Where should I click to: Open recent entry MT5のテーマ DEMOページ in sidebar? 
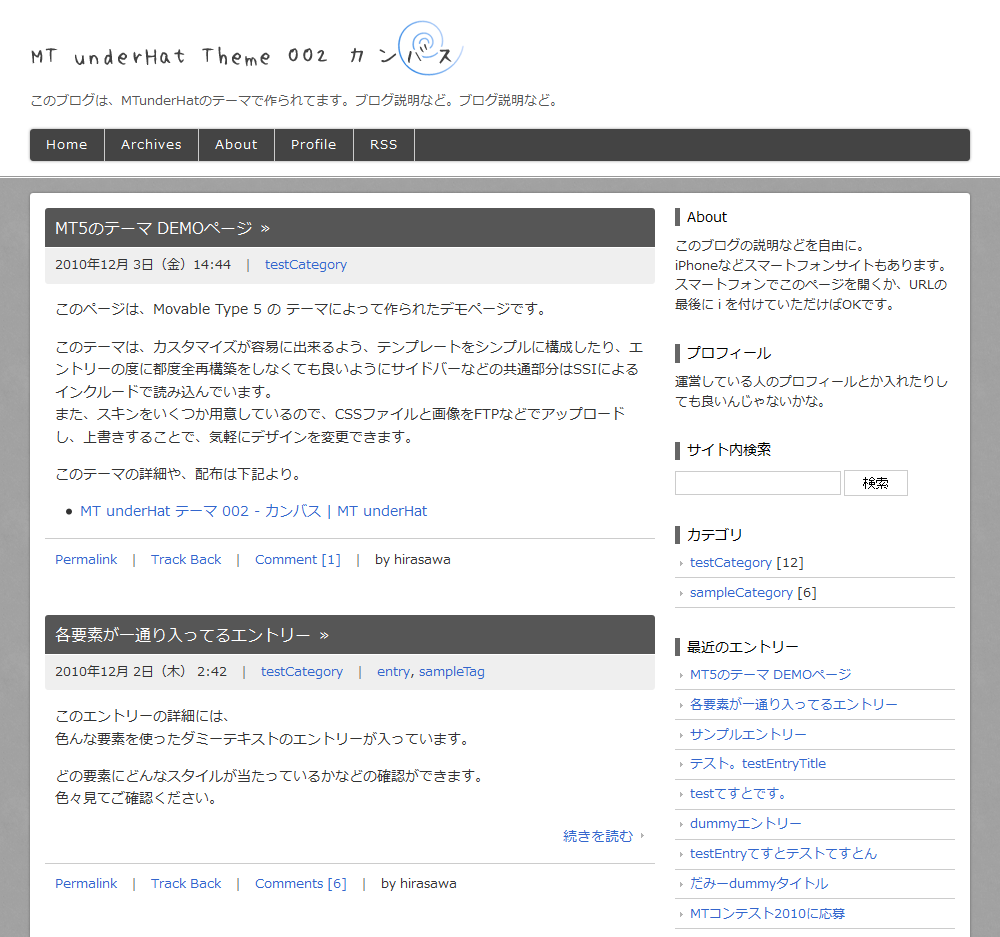point(770,674)
